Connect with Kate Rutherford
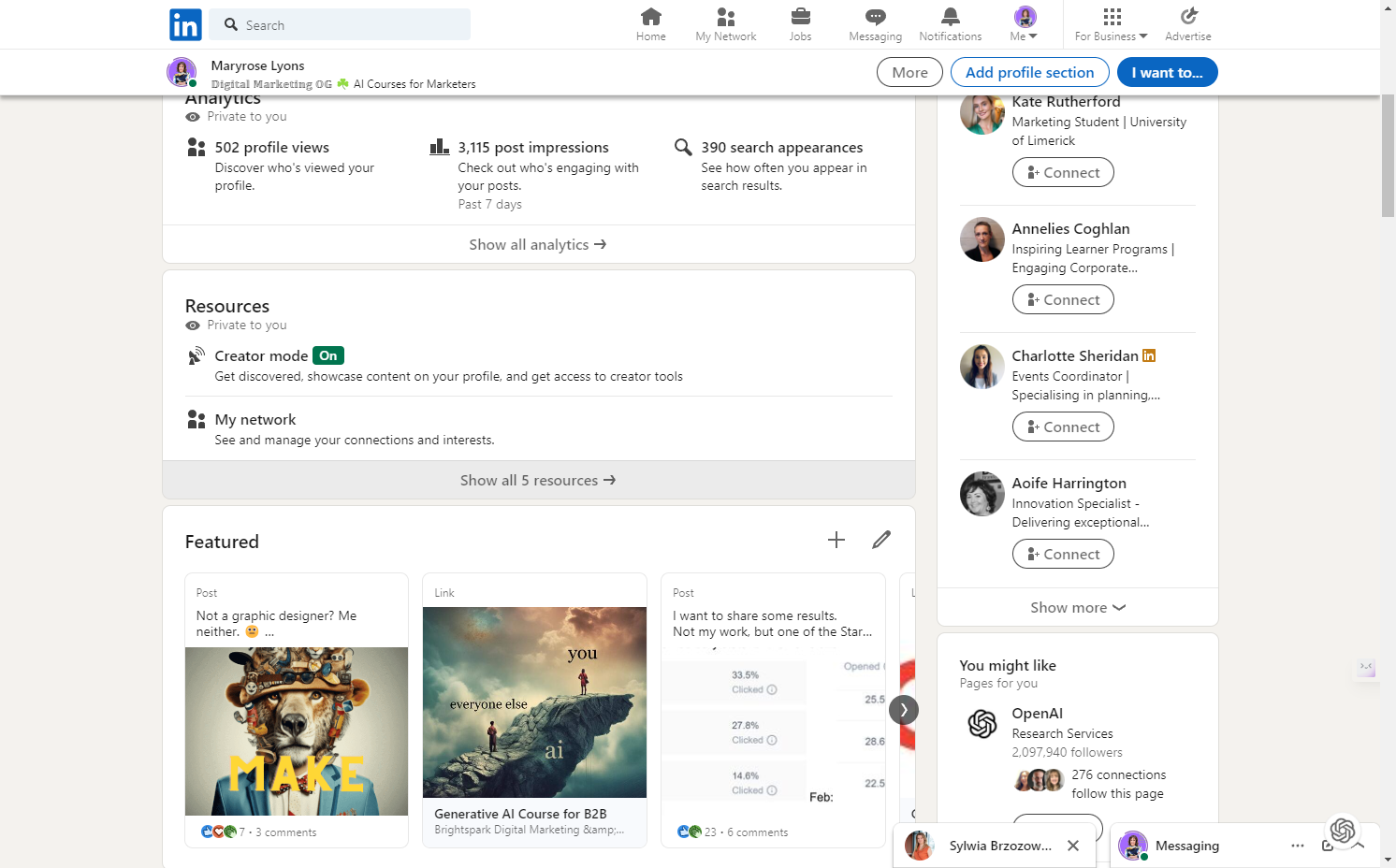 1063,172
